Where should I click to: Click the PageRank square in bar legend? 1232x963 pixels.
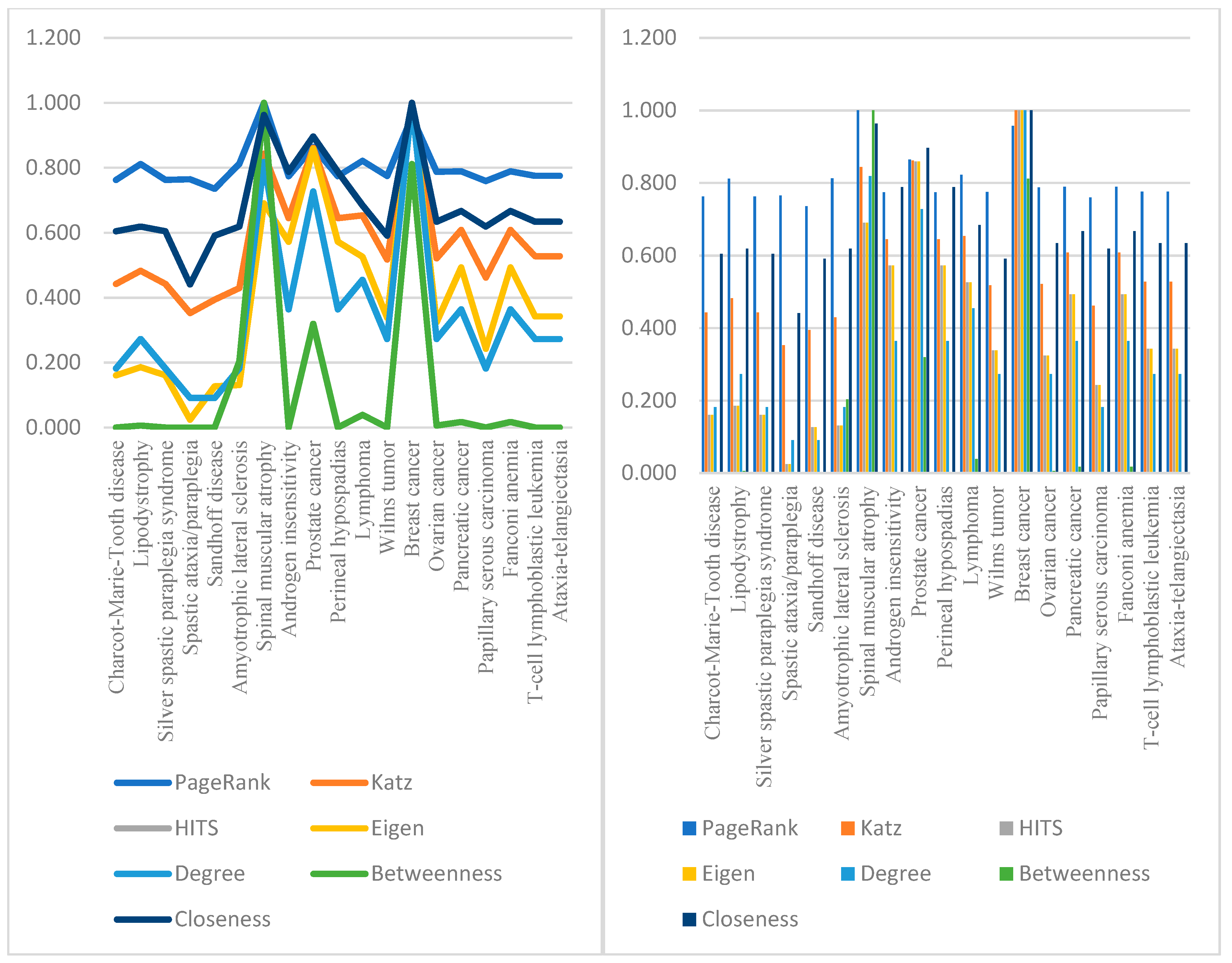click(x=689, y=828)
